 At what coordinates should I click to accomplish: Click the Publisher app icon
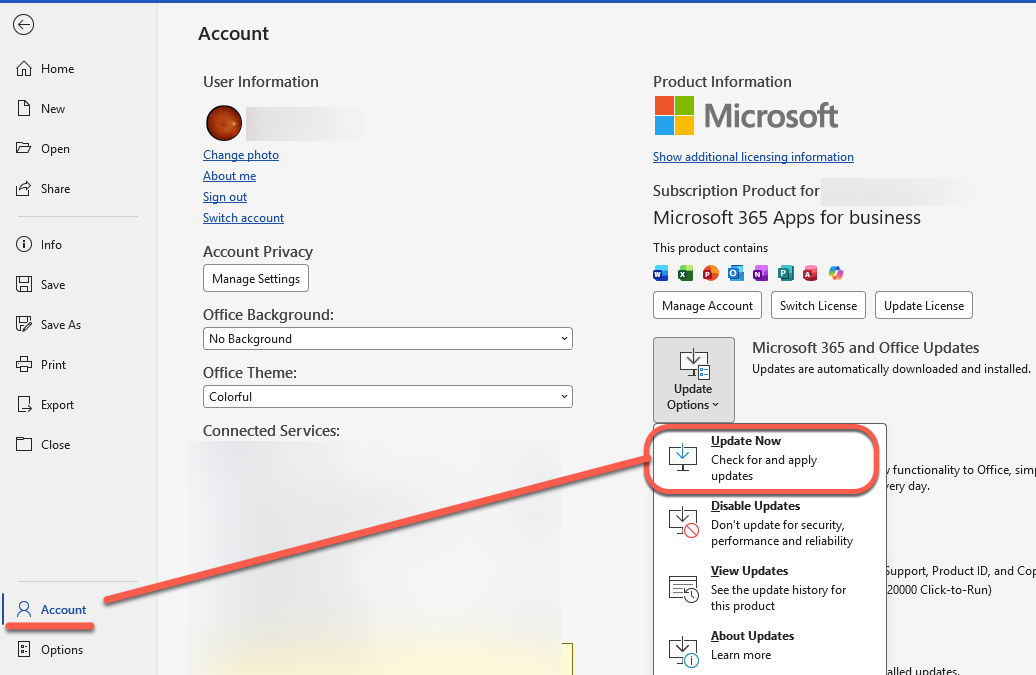pos(785,273)
